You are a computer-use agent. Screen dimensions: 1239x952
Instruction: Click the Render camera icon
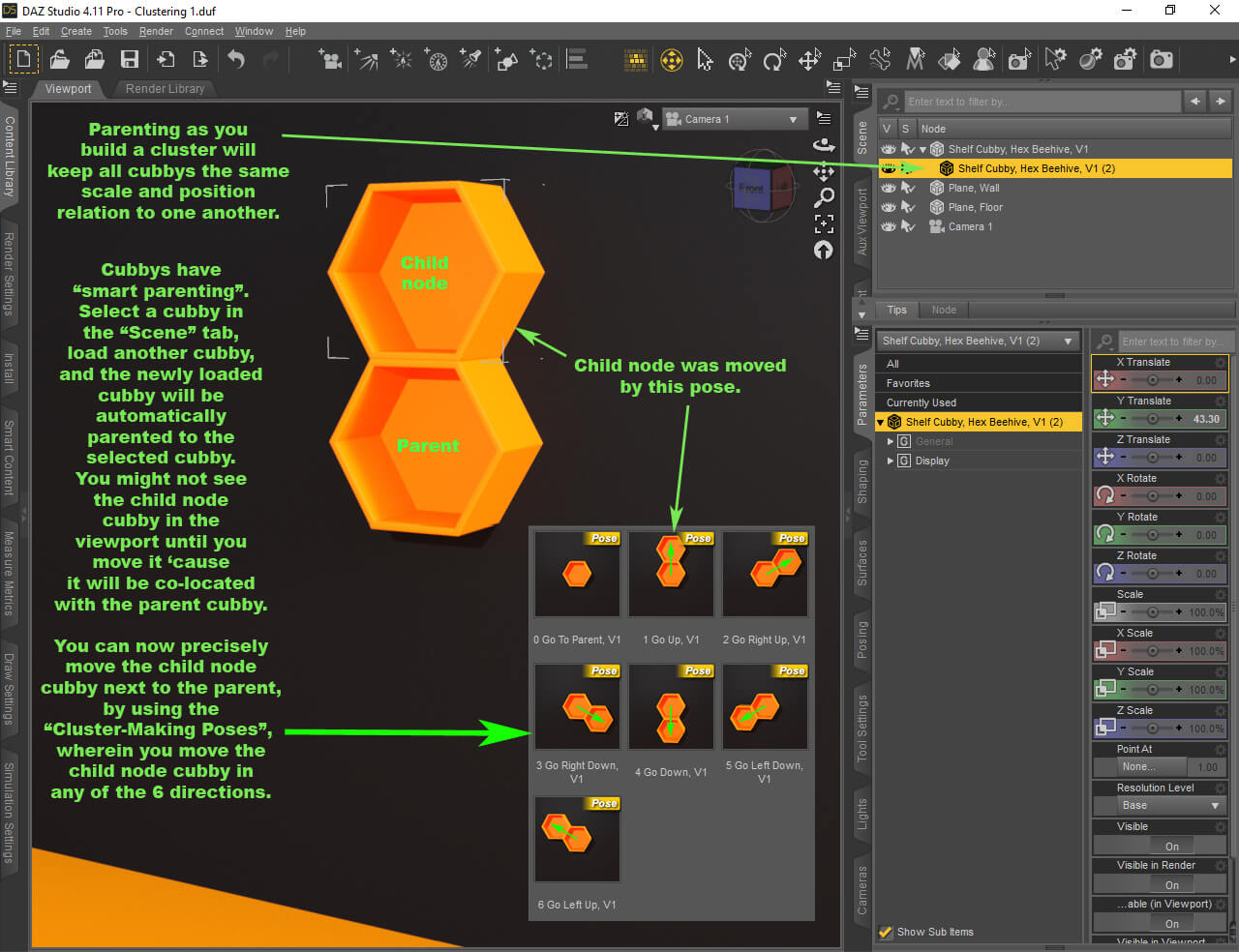tap(1162, 60)
